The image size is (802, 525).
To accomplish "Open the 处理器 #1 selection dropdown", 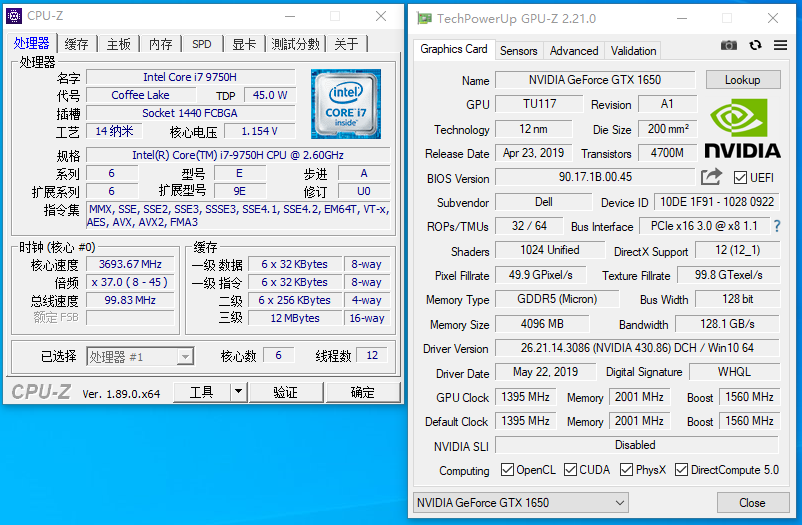I will 140,356.
